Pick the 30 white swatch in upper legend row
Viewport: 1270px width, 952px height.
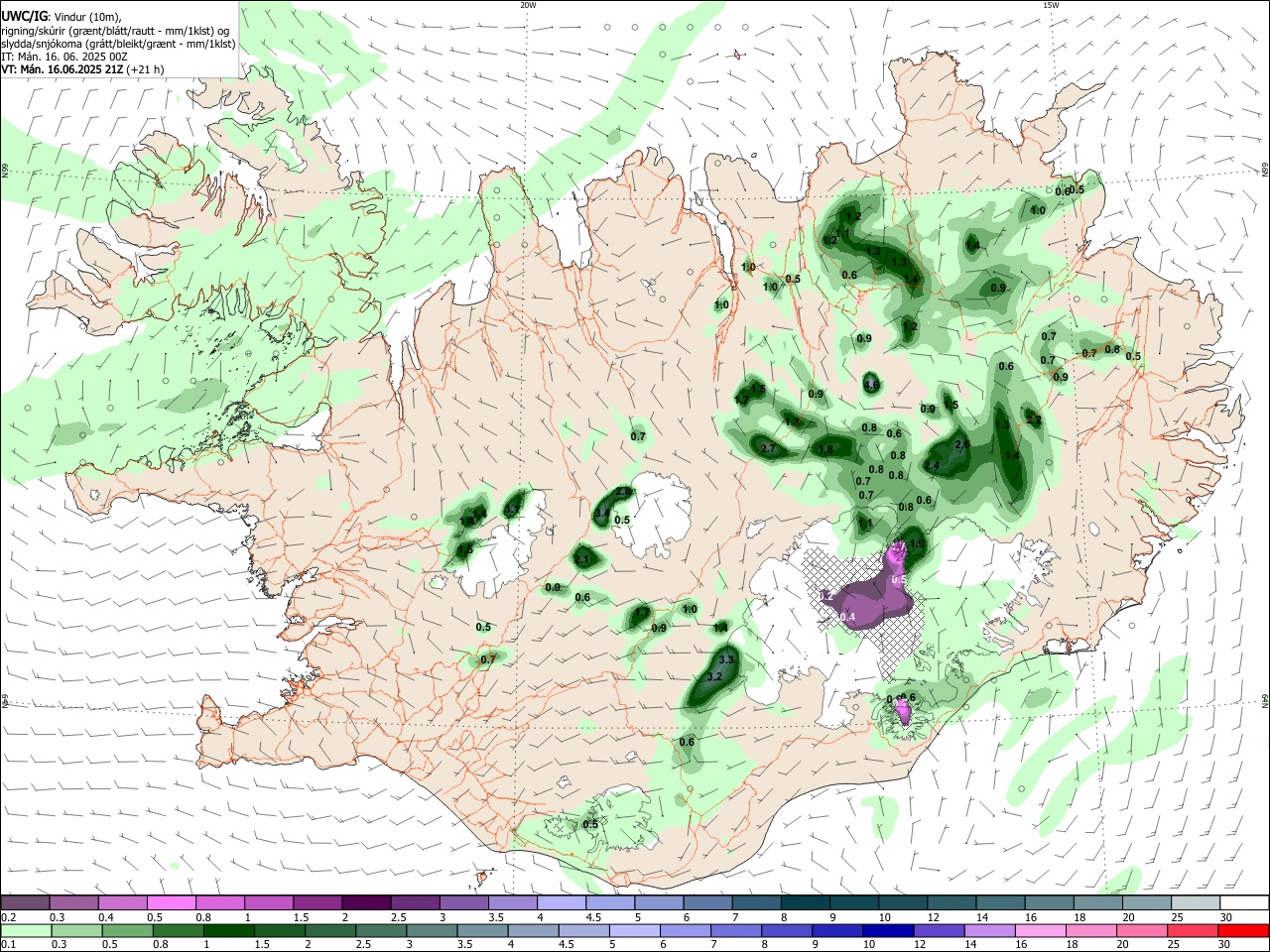1245,903
